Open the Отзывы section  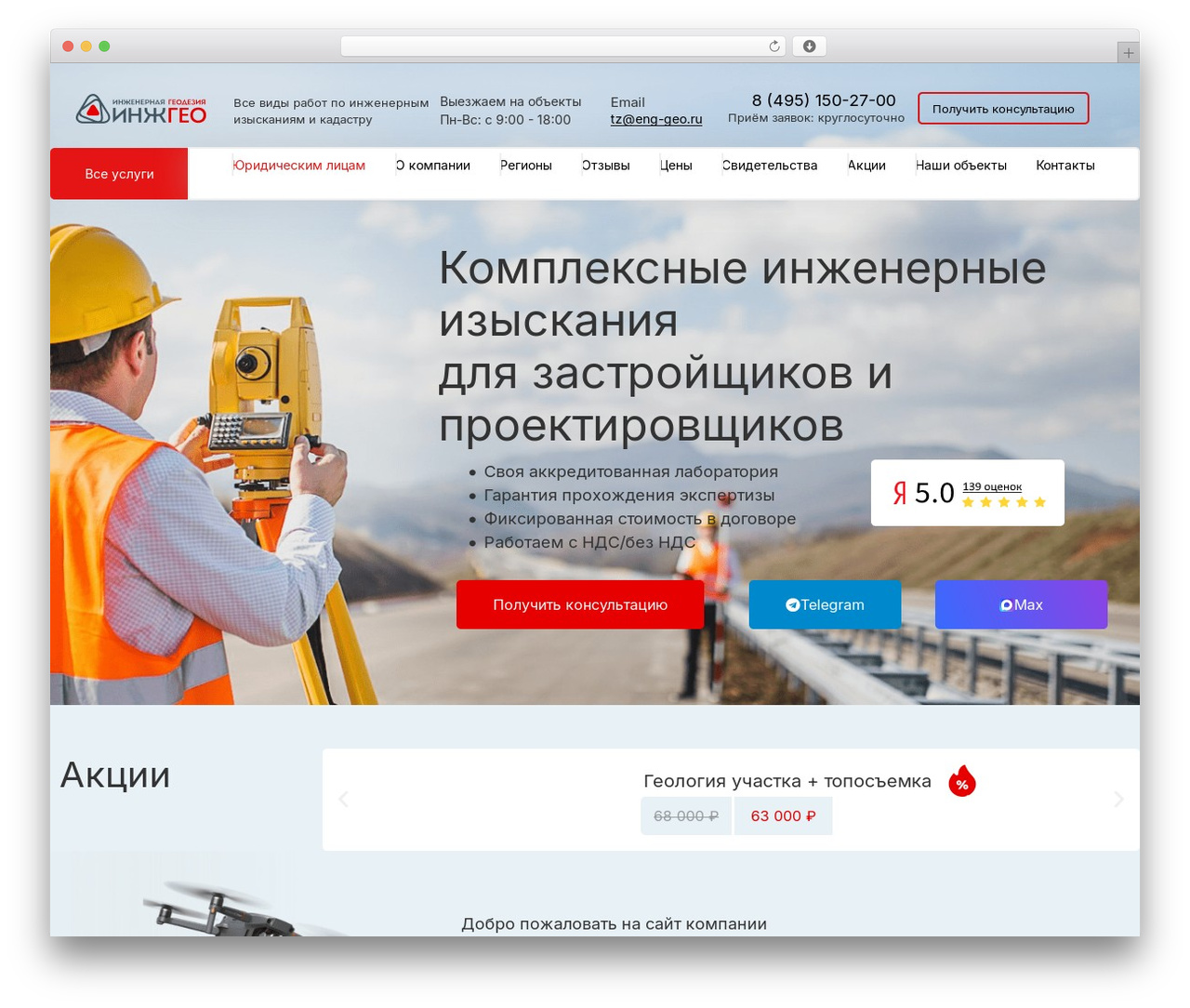tap(605, 166)
